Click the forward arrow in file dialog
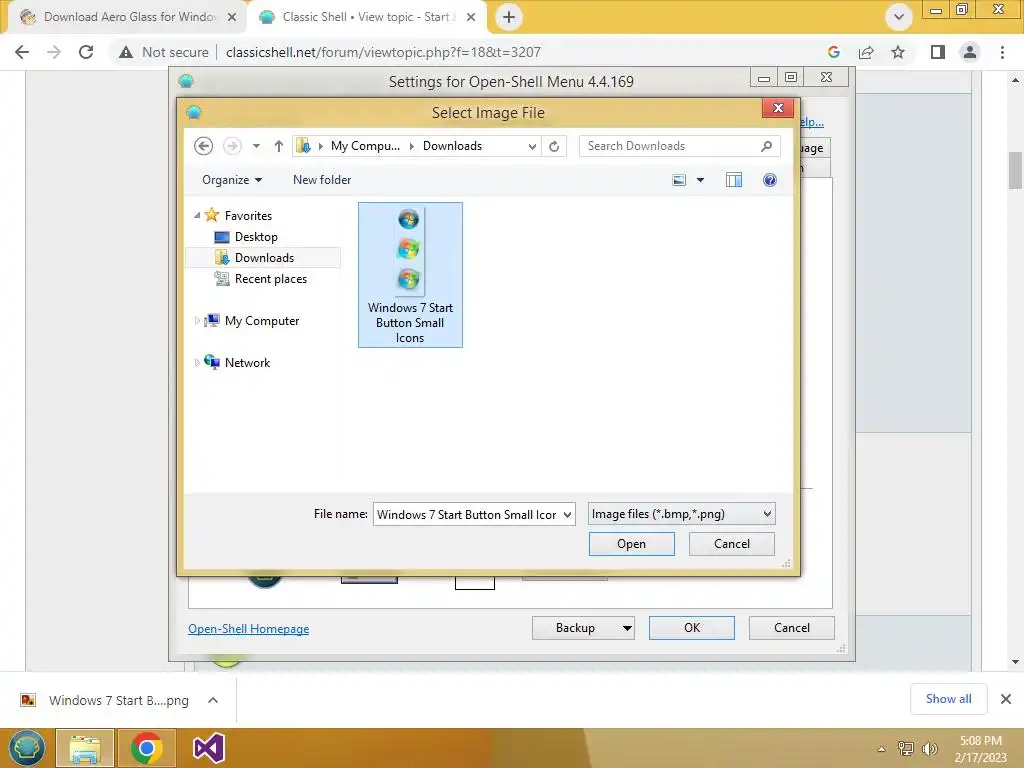1024x768 pixels. (x=232, y=146)
